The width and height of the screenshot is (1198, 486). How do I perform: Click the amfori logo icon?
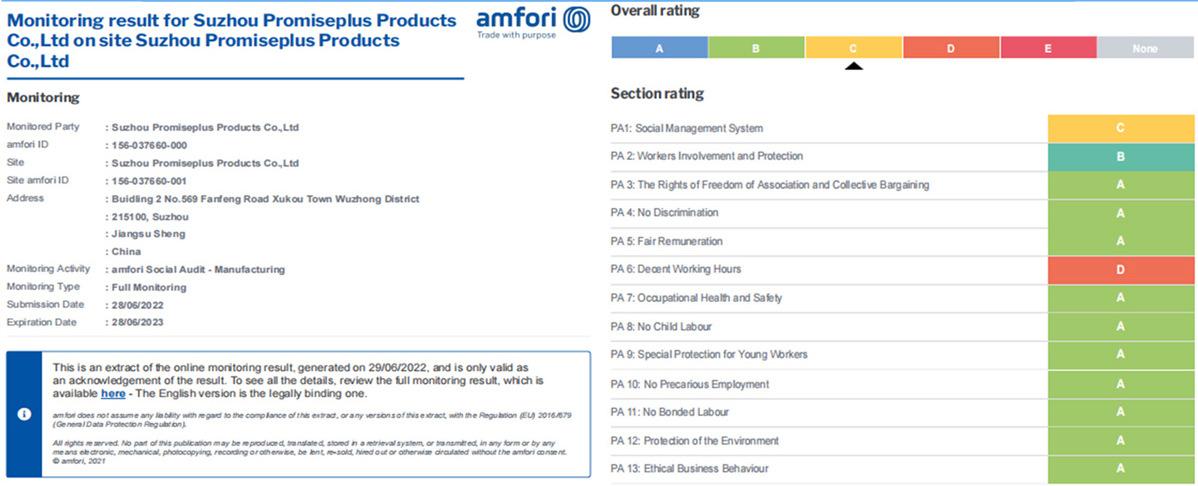(576, 20)
